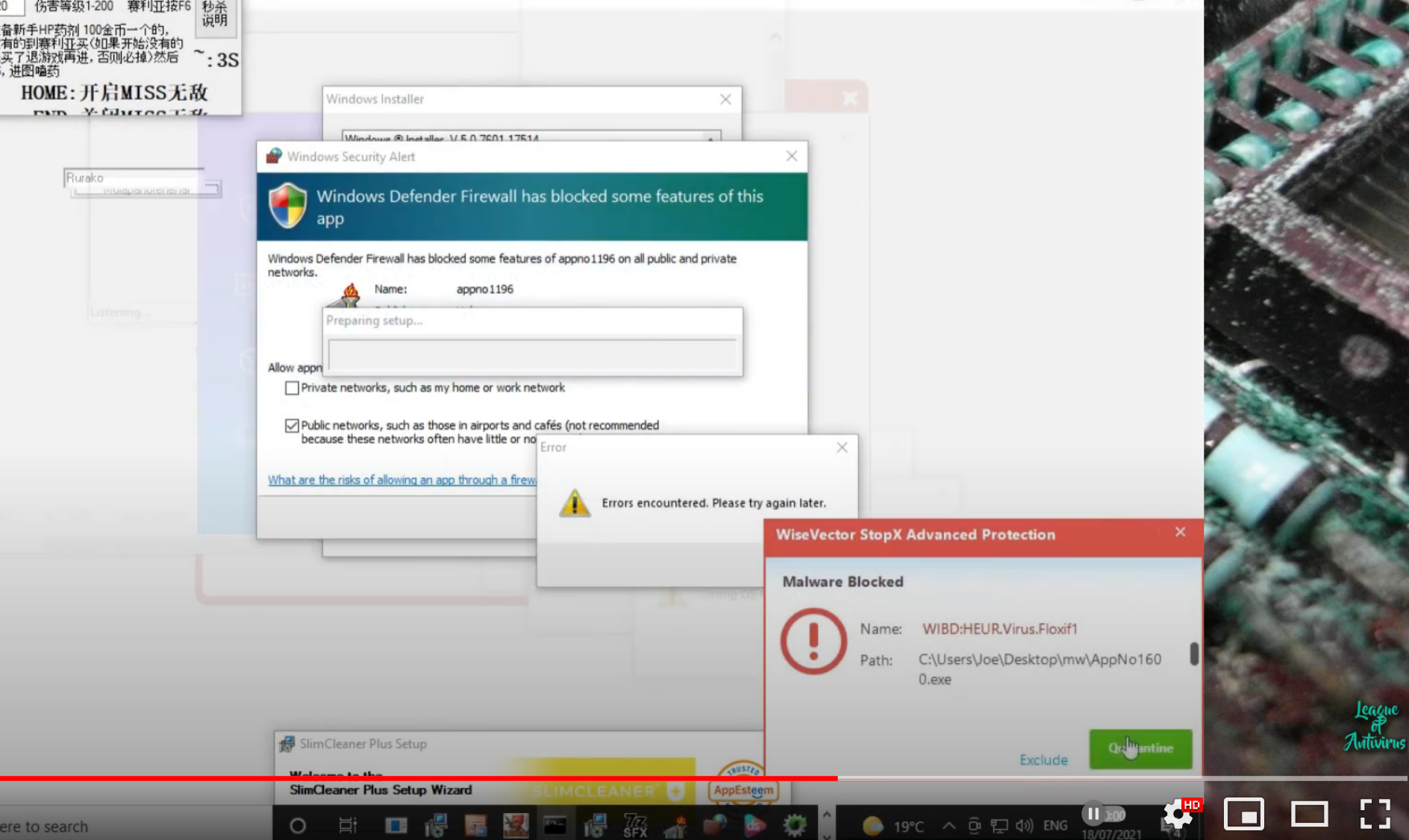Click the malware name WIBD:HEUR.Virus.Floxif1
The height and width of the screenshot is (840, 1409).
click(1000, 629)
